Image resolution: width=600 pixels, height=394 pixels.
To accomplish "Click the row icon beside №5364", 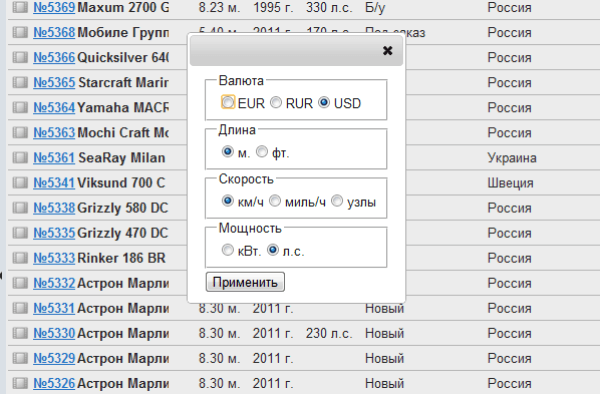I will coord(20,107).
